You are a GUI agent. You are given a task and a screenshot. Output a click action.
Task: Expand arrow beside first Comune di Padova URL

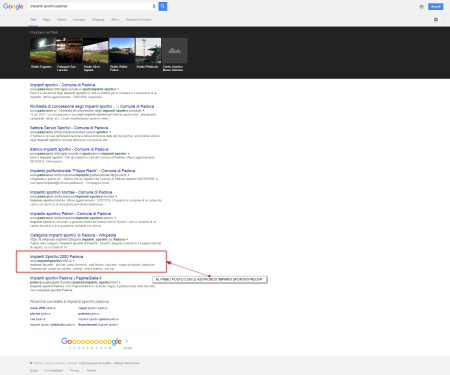coord(118,89)
